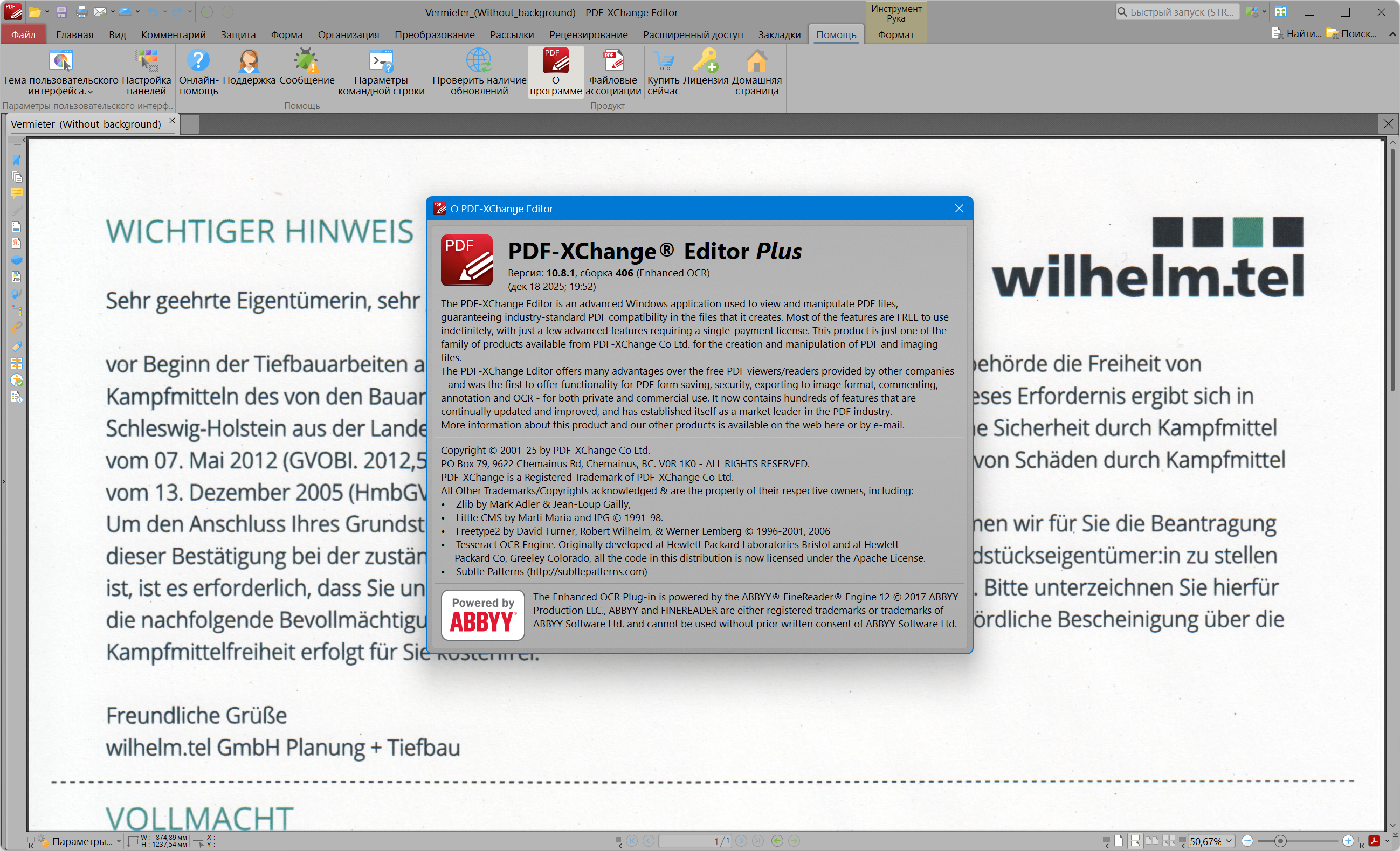
Task: Click the PDF-XChange Co Ltd. link
Action: point(601,450)
